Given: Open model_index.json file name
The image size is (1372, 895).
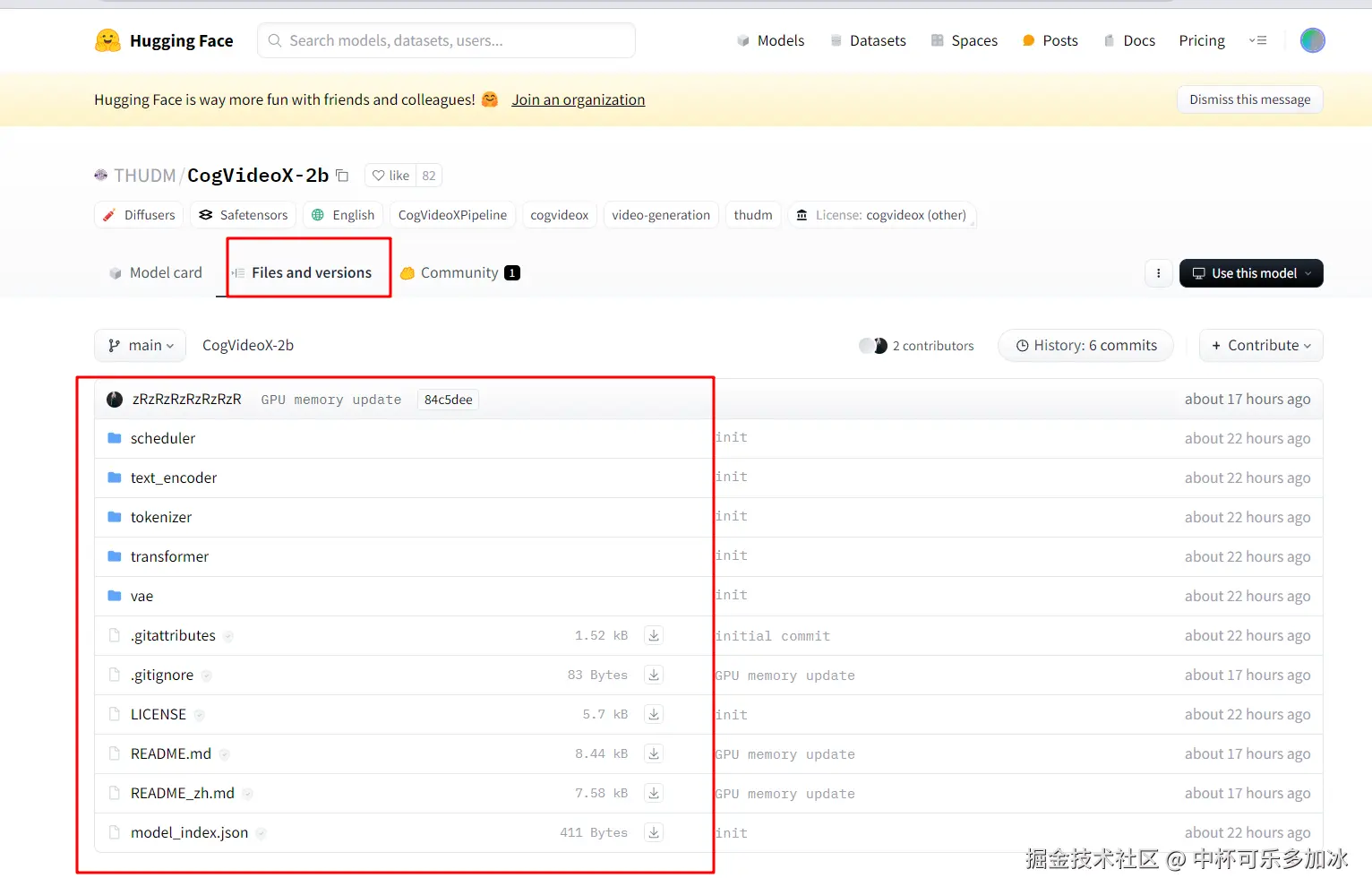Looking at the screenshot, I should point(190,832).
